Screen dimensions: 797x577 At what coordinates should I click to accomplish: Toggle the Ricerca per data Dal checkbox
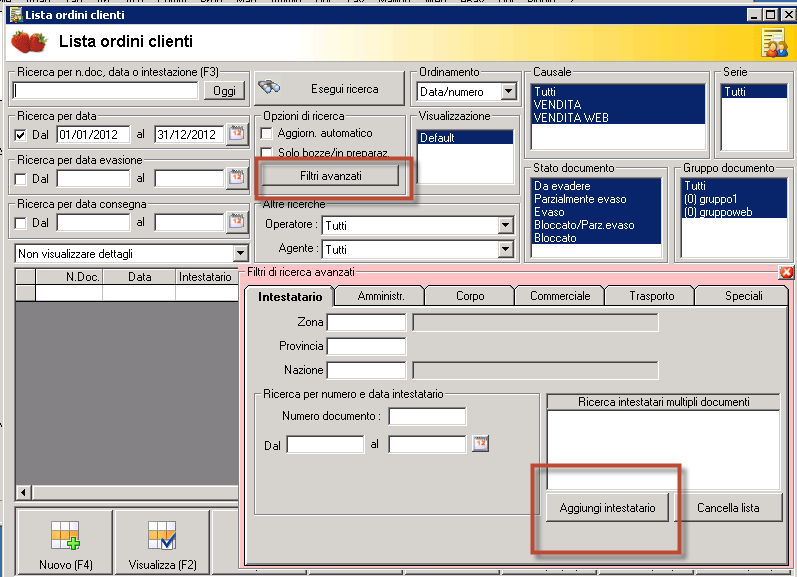point(20,135)
